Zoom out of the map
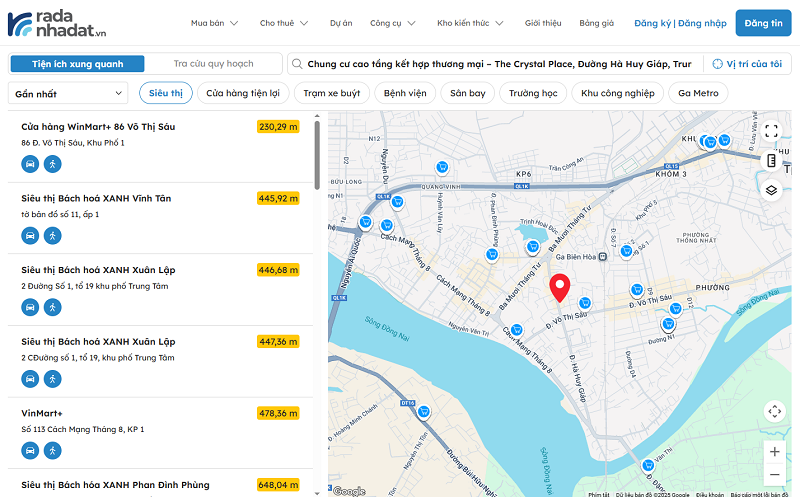800x497 pixels. (774, 475)
